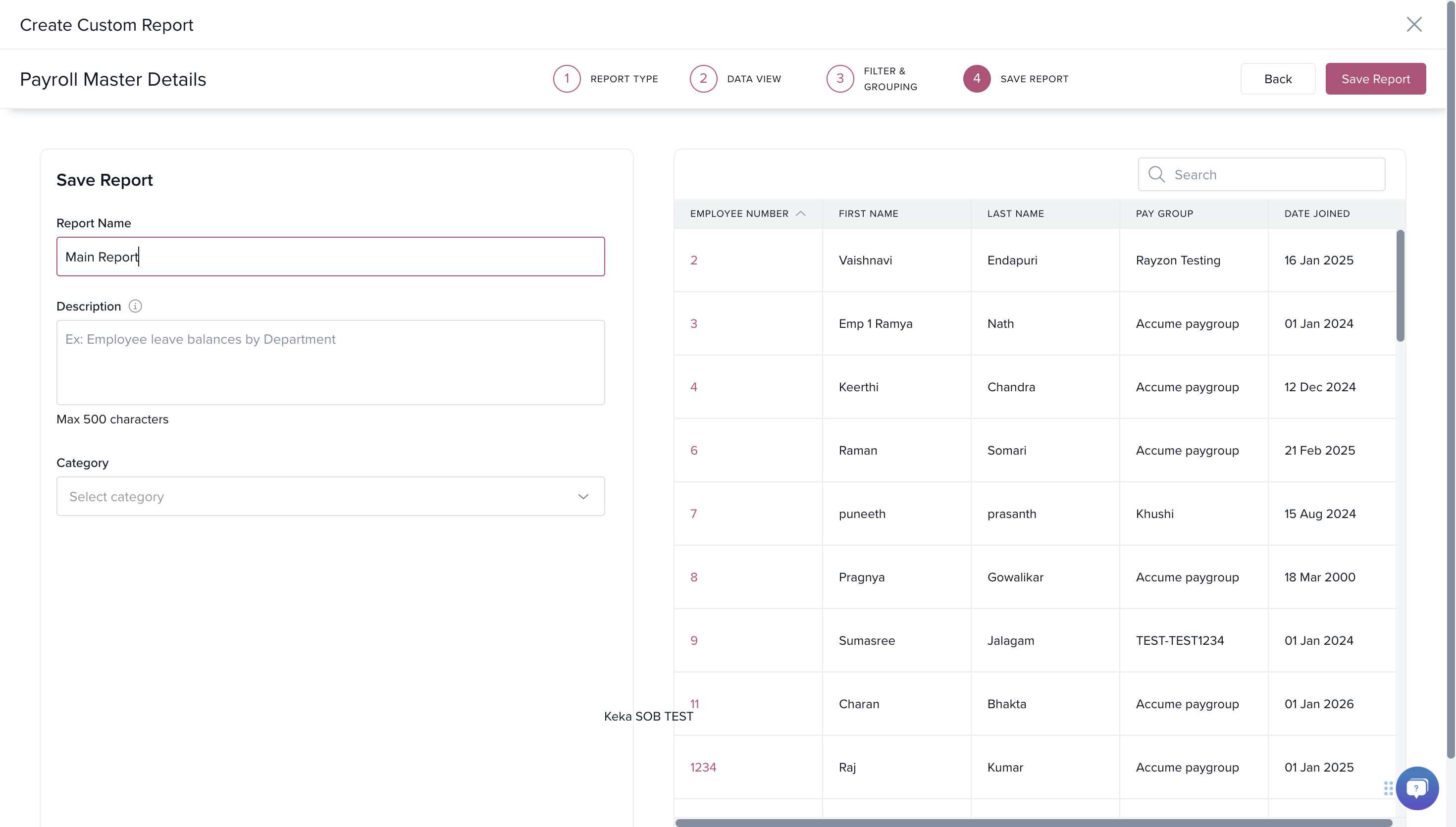Screen dimensions: 1456x827
Task: Click date joined 16 Jan 2025
Action: coord(1319,260)
